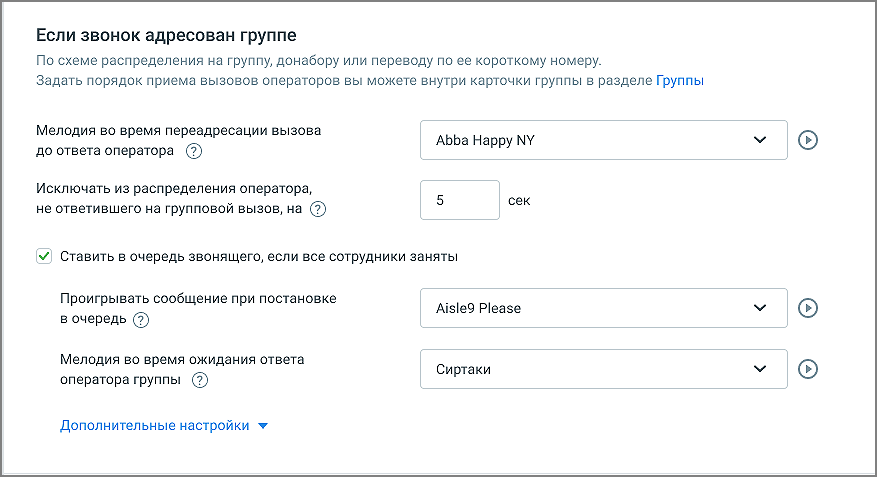Open help for operator group waiting melody
The image size is (877, 477).
(200, 380)
